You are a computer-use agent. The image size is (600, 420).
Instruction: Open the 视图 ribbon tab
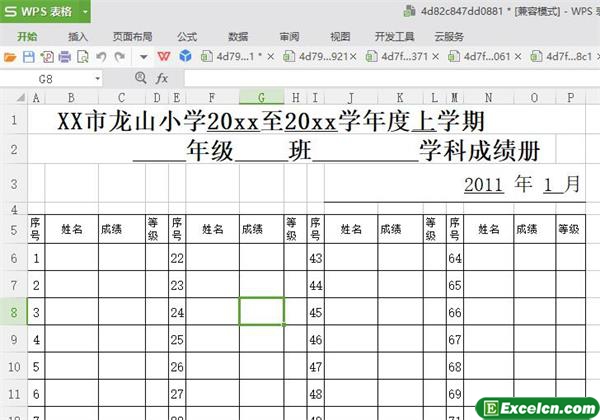point(340,37)
